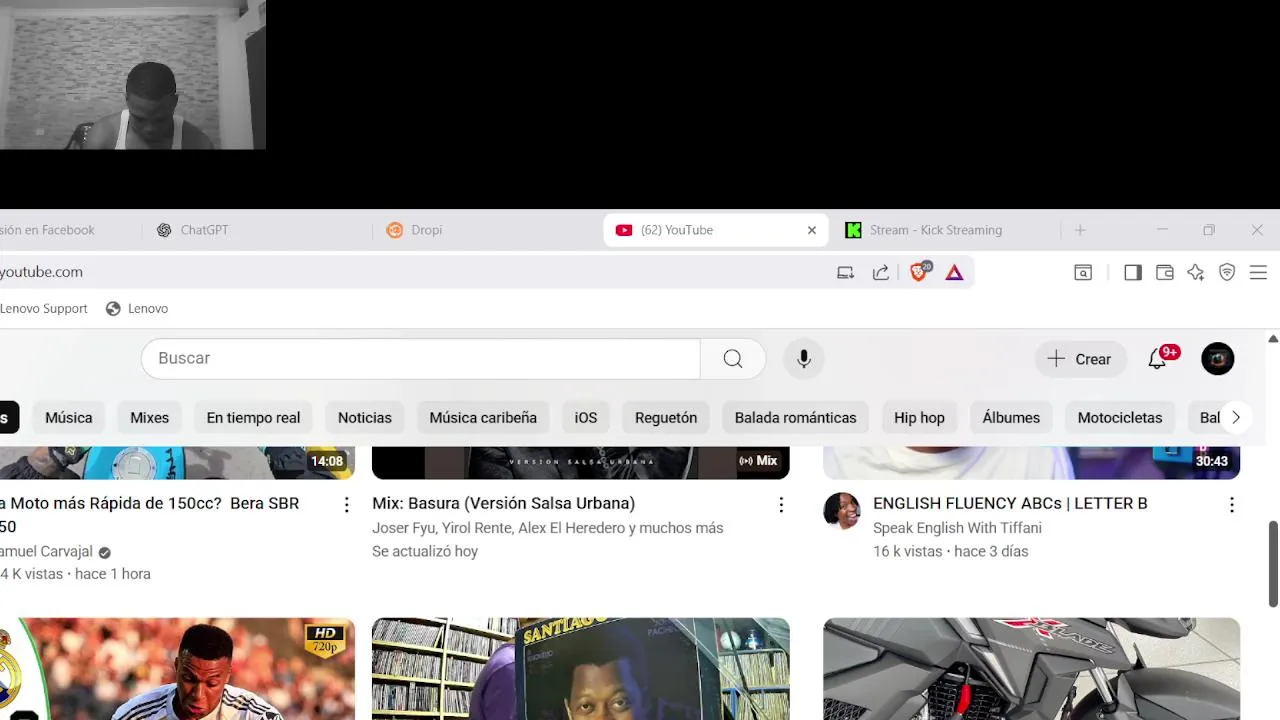Click the webcam overlay video feed

[x=133, y=75]
